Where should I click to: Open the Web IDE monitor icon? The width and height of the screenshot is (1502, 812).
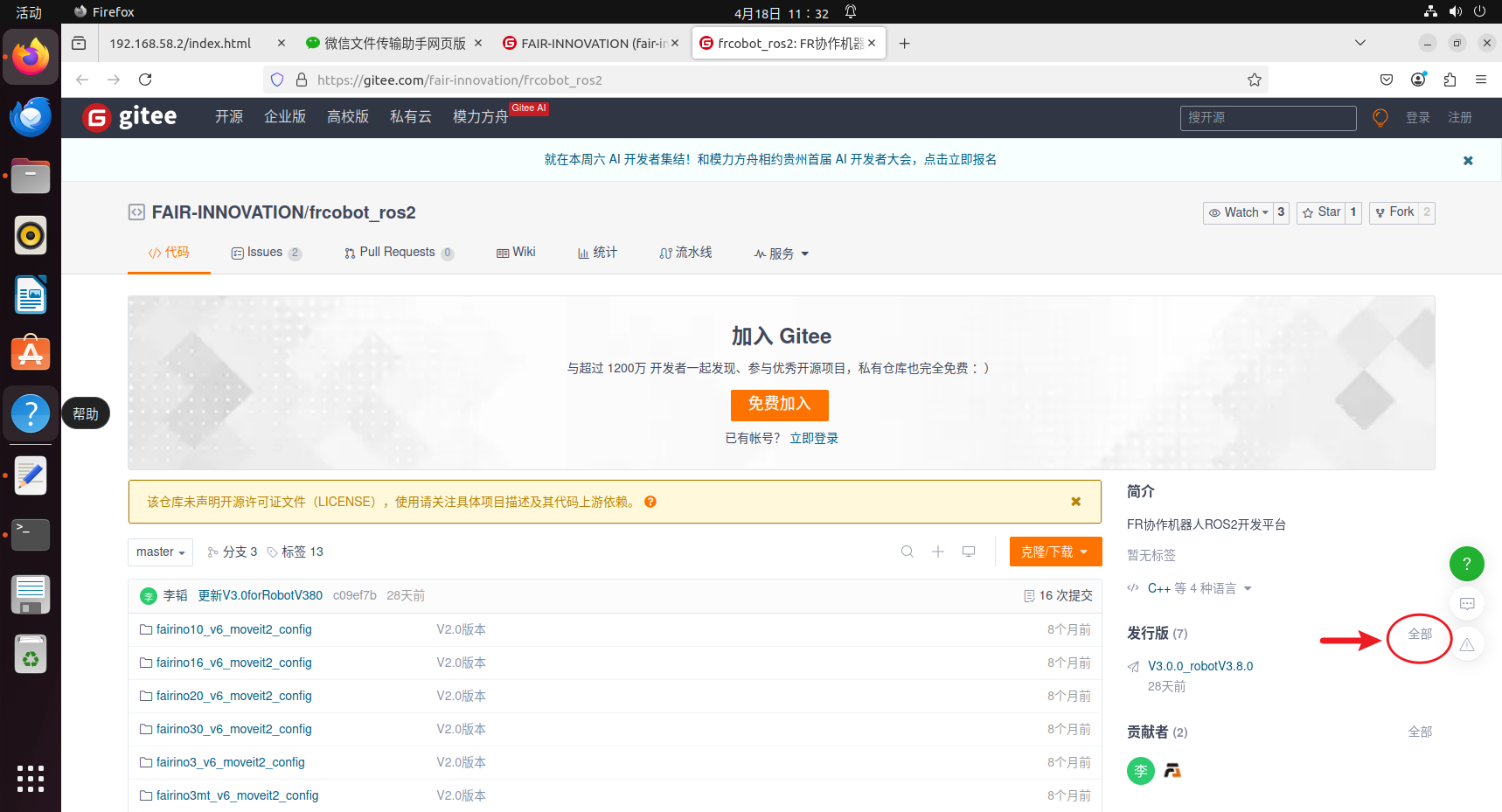point(969,552)
